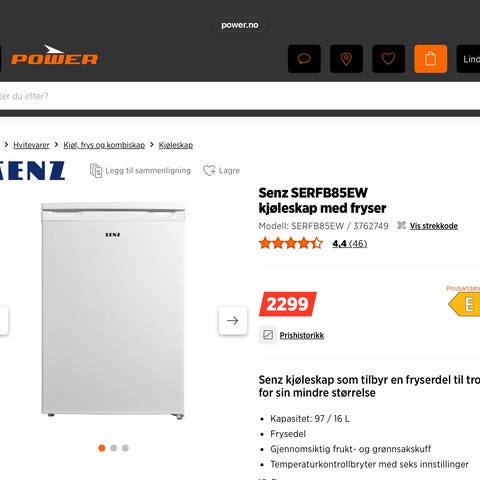
Task: Select the first orange carousel dot
Action: 102,448
